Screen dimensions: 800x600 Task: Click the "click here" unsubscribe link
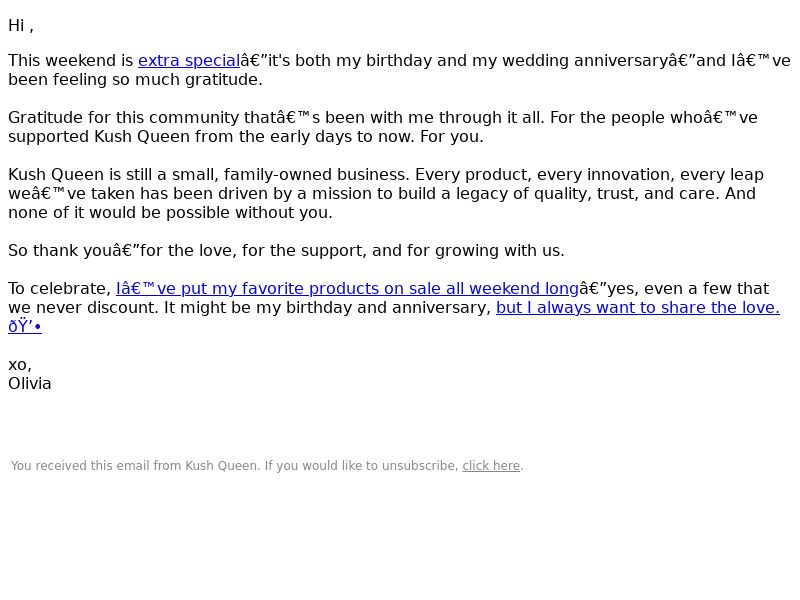point(491,466)
